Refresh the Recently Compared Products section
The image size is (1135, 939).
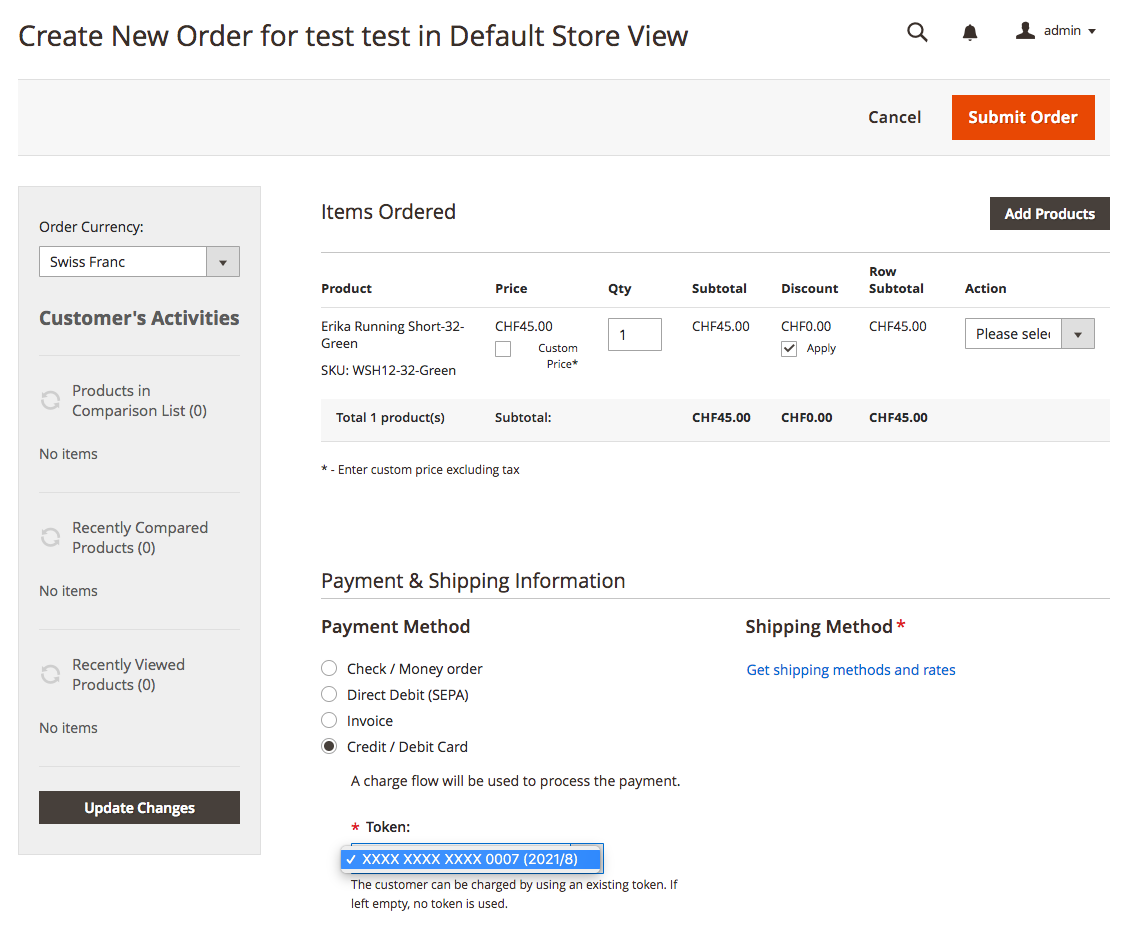(50, 538)
